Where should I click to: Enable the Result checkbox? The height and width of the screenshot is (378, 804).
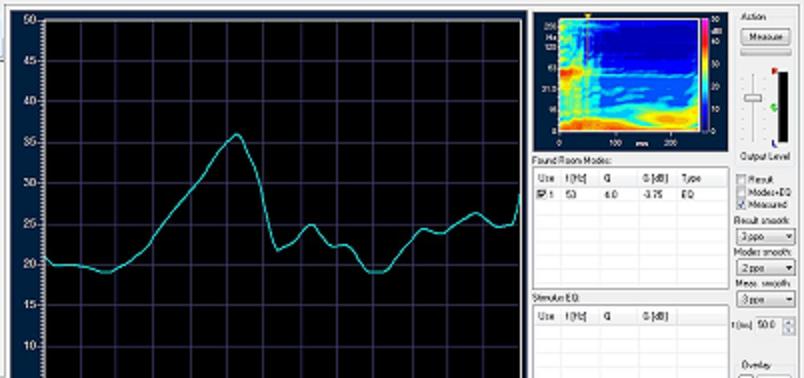(x=741, y=179)
